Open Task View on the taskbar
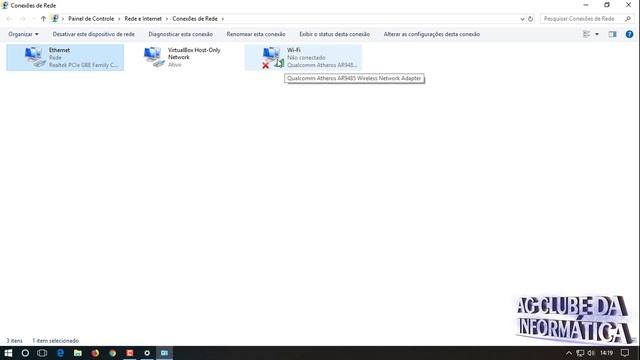Image resolution: width=640 pixels, height=360 pixels. (42, 353)
